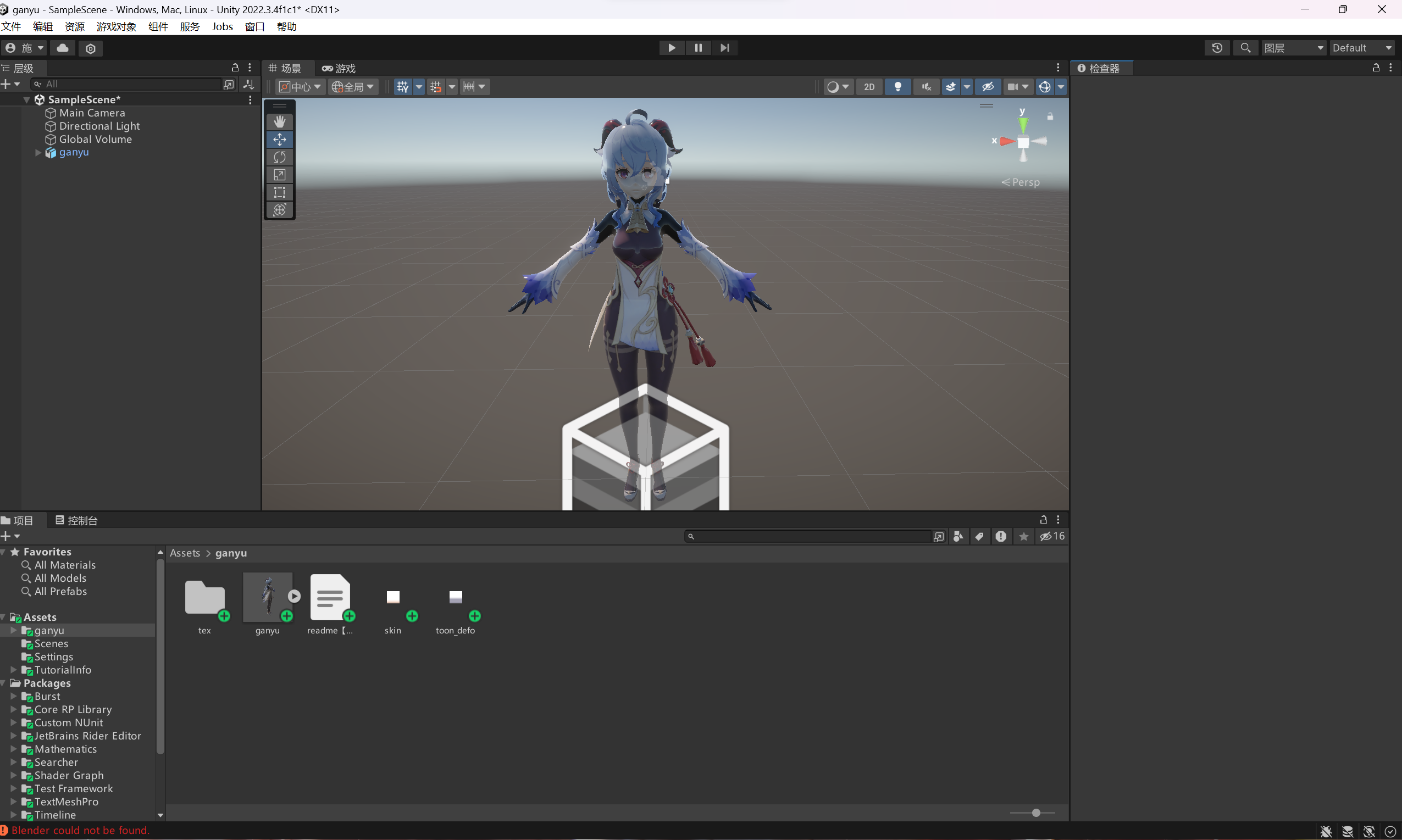Select the Rect transform tool
The height and width of the screenshot is (840, 1402).
click(279, 192)
